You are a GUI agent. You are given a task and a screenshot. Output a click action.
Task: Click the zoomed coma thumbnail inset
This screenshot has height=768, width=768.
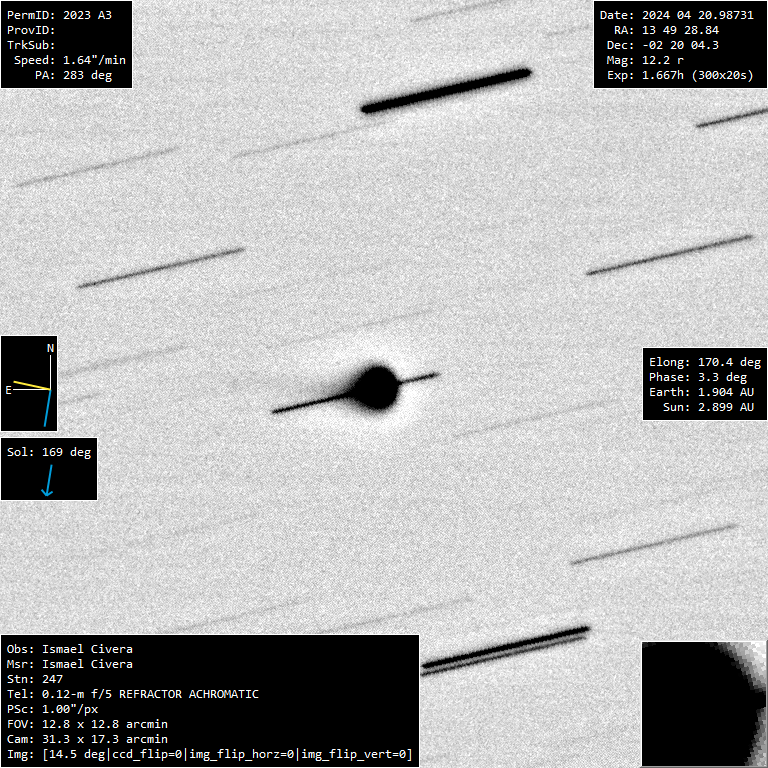tap(704, 704)
